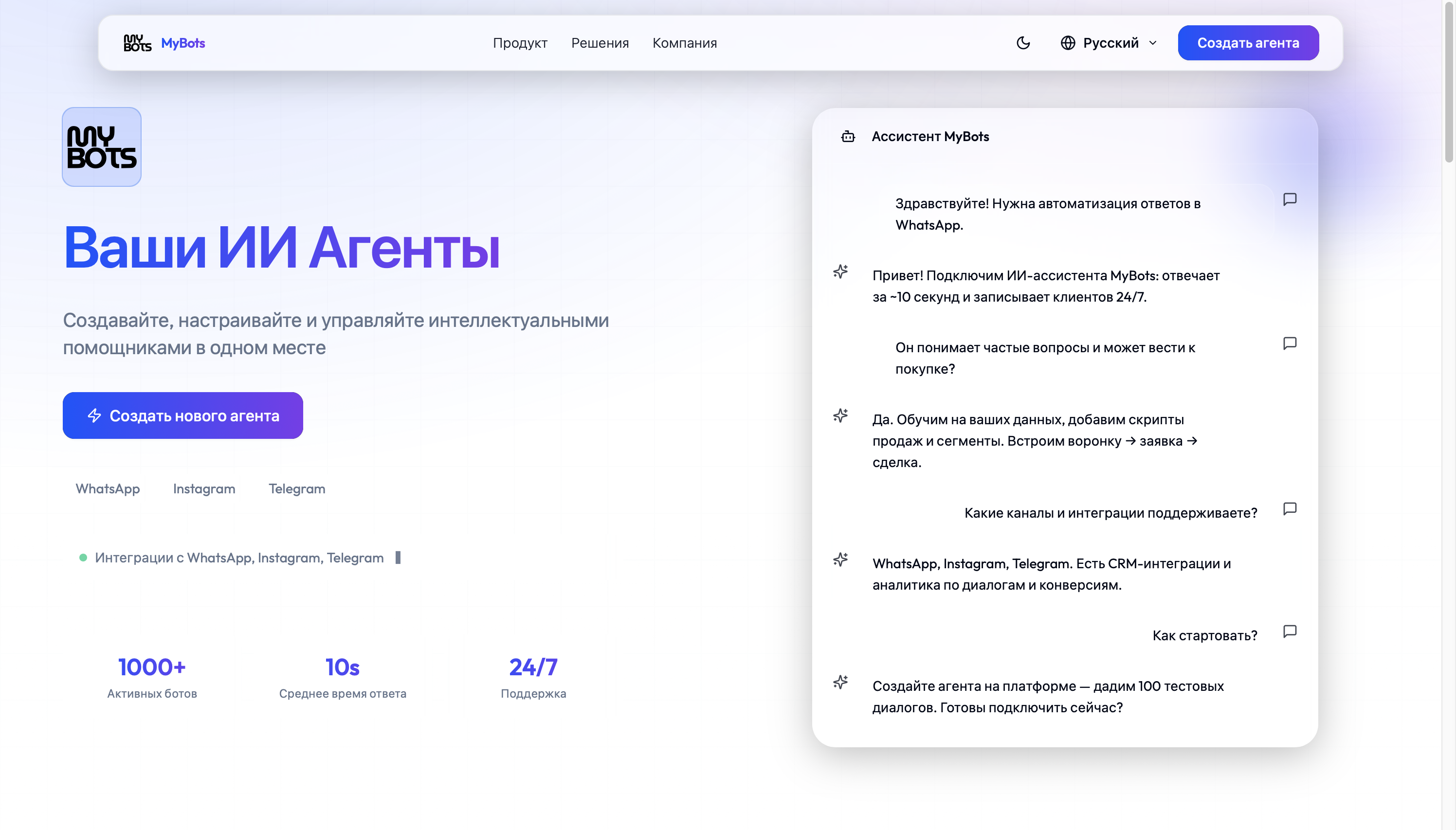Click the speech bubble icon beside Как стартовать?
1456x830 pixels.
(x=1290, y=631)
